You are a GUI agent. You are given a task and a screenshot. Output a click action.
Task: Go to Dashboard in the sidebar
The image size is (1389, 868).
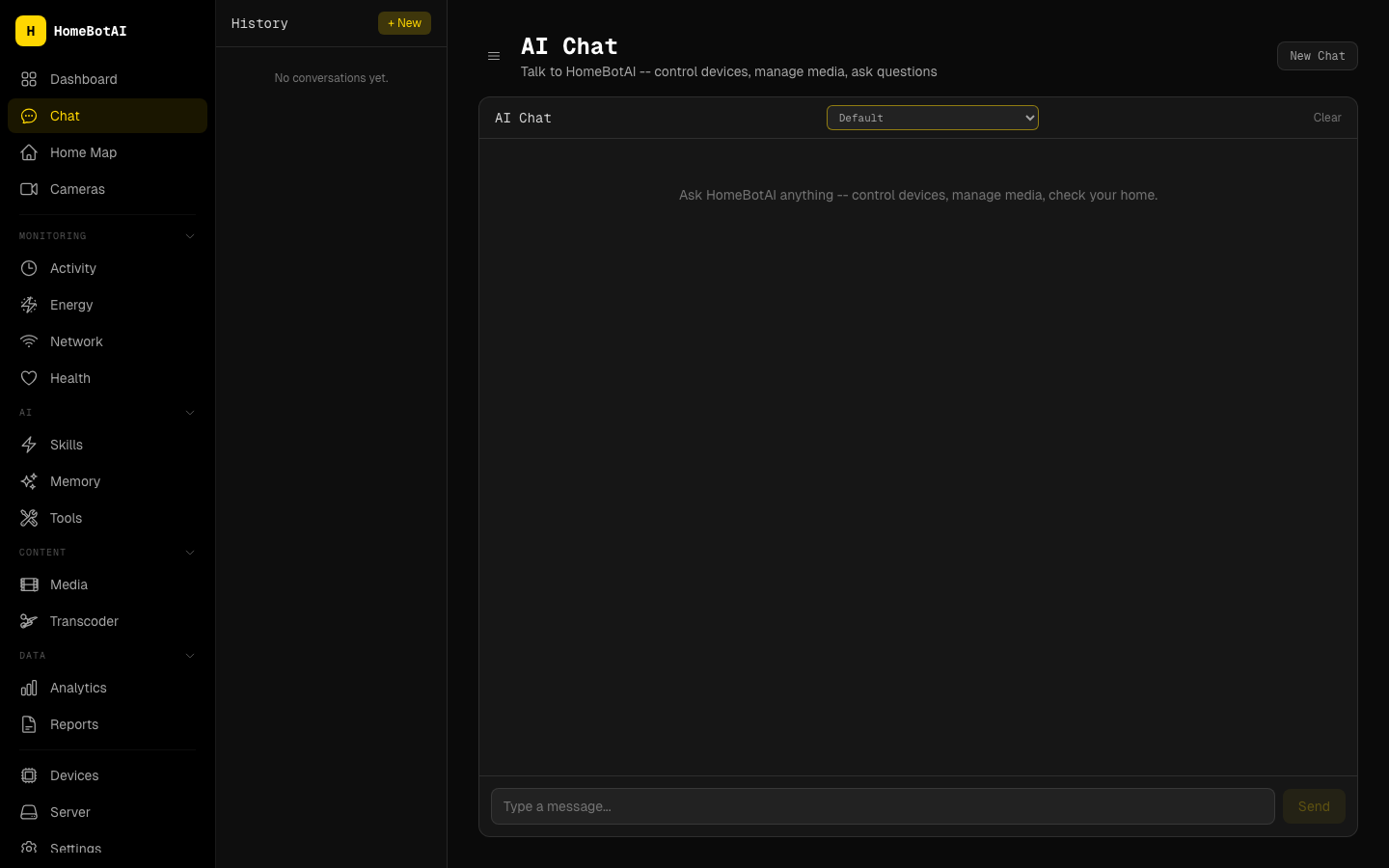(83, 79)
